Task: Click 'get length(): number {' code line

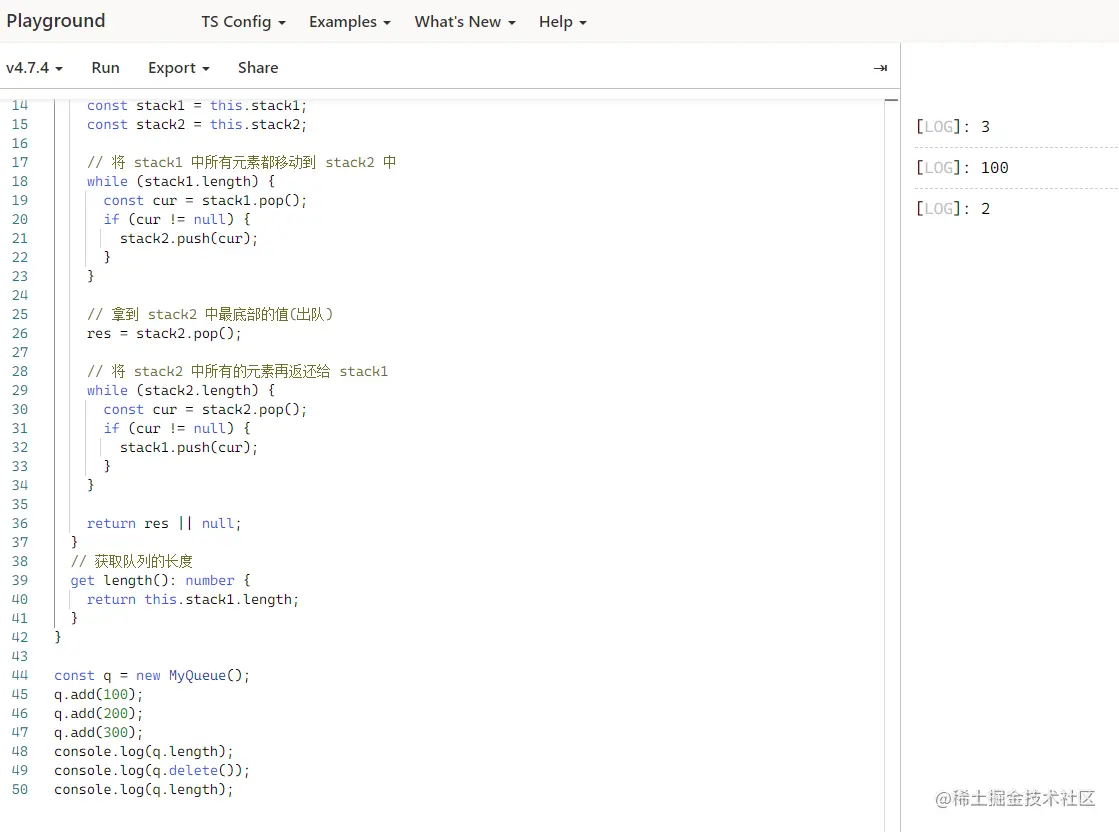Action: click(160, 580)
